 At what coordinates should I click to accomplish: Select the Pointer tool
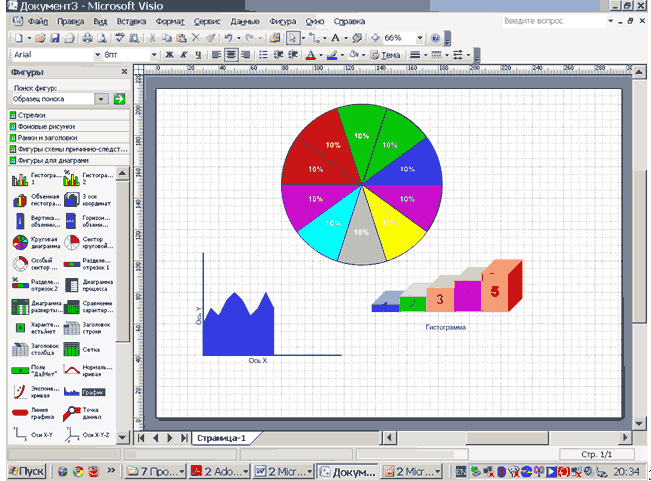click(293, 38)
